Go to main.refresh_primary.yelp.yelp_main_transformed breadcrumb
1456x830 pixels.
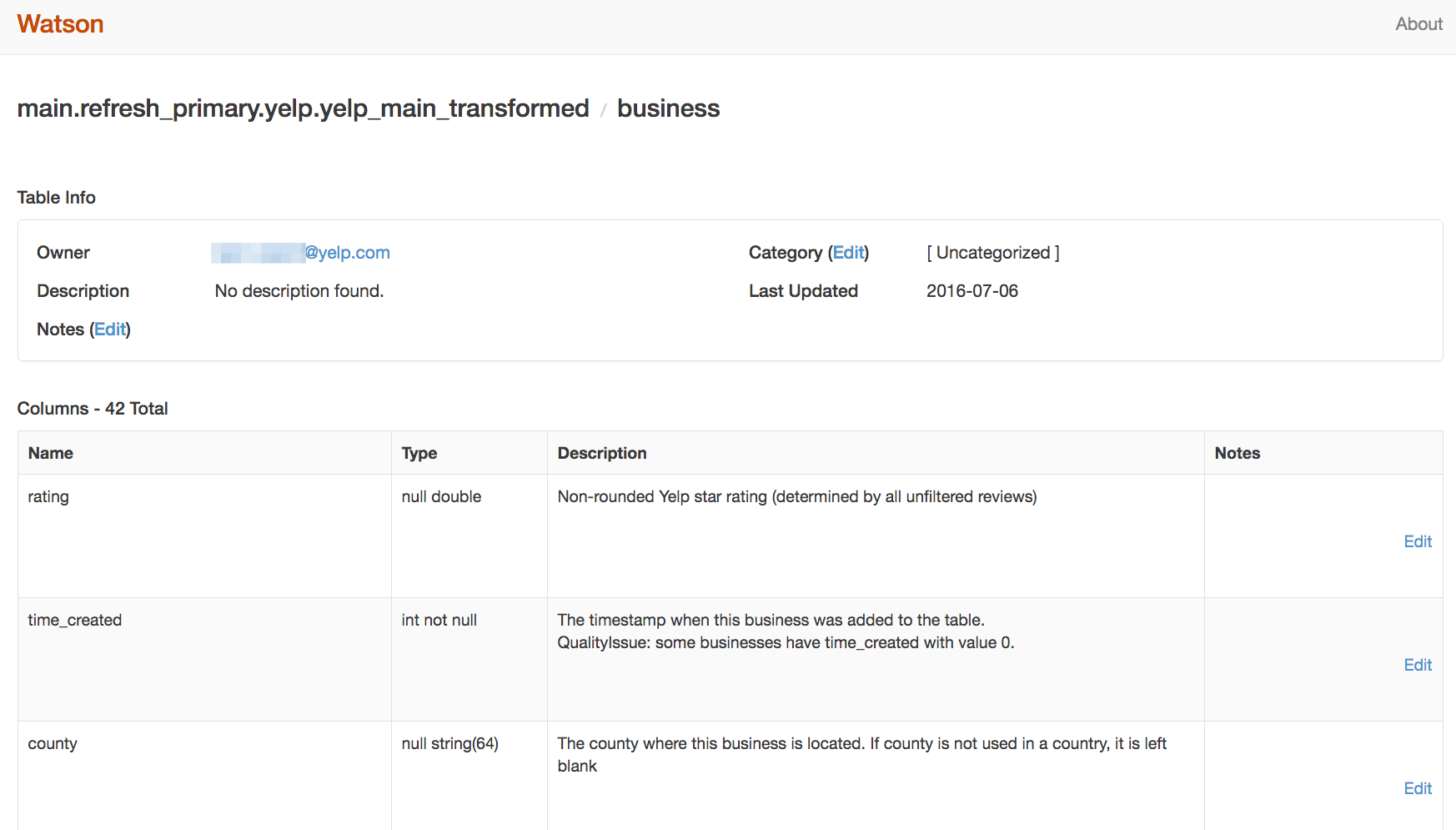pyautogui.click(x=303, y=108)
